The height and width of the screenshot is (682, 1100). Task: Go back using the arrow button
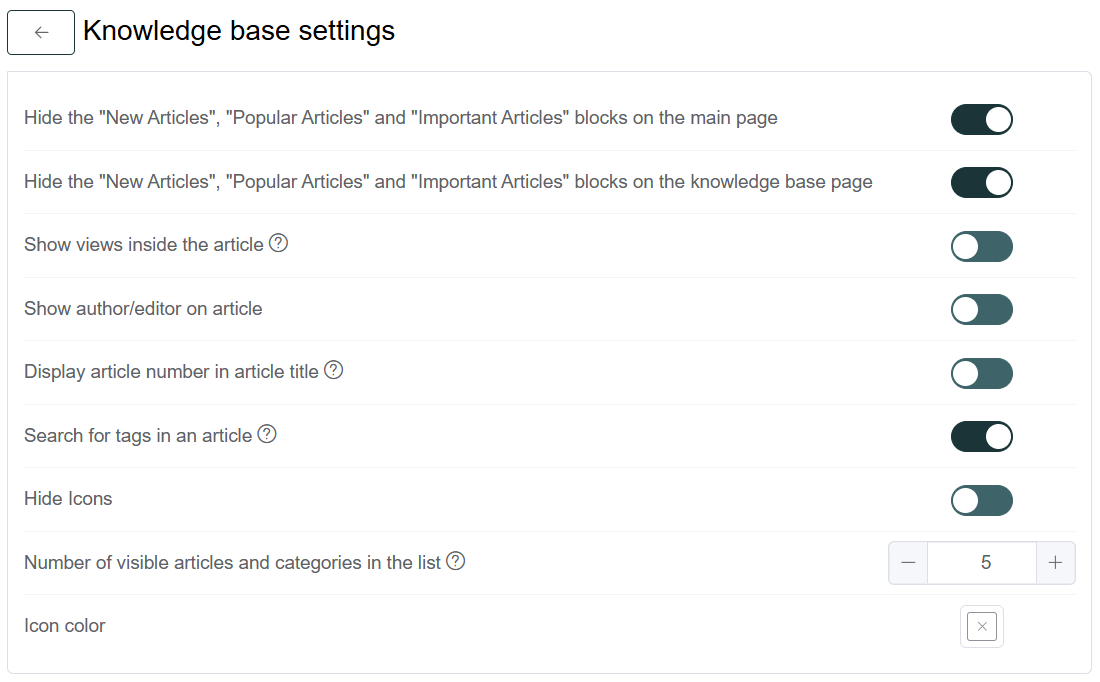coord(41,32)
